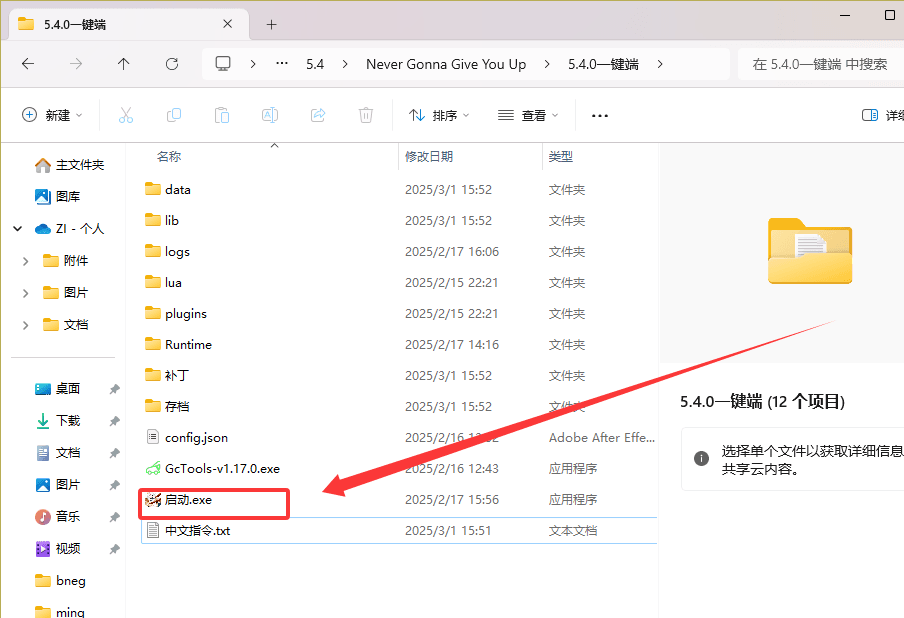Open the more options ellipsis menu
904x618 pixels.
[600, 115]
